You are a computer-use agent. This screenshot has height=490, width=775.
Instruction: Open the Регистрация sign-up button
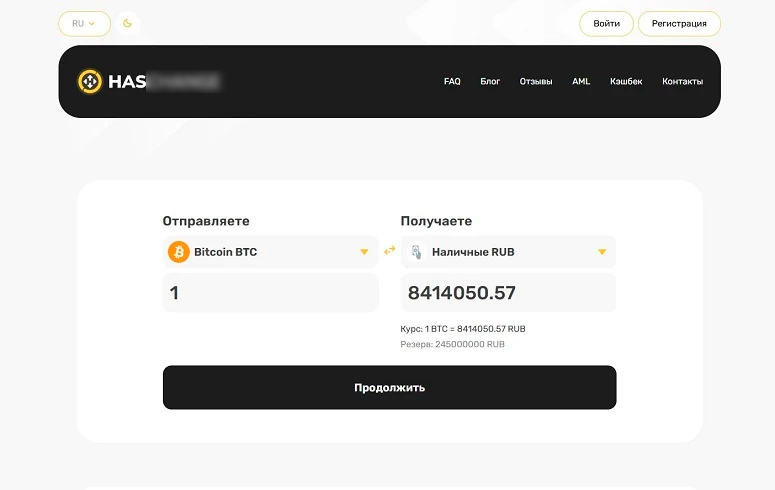pos(679,23)
